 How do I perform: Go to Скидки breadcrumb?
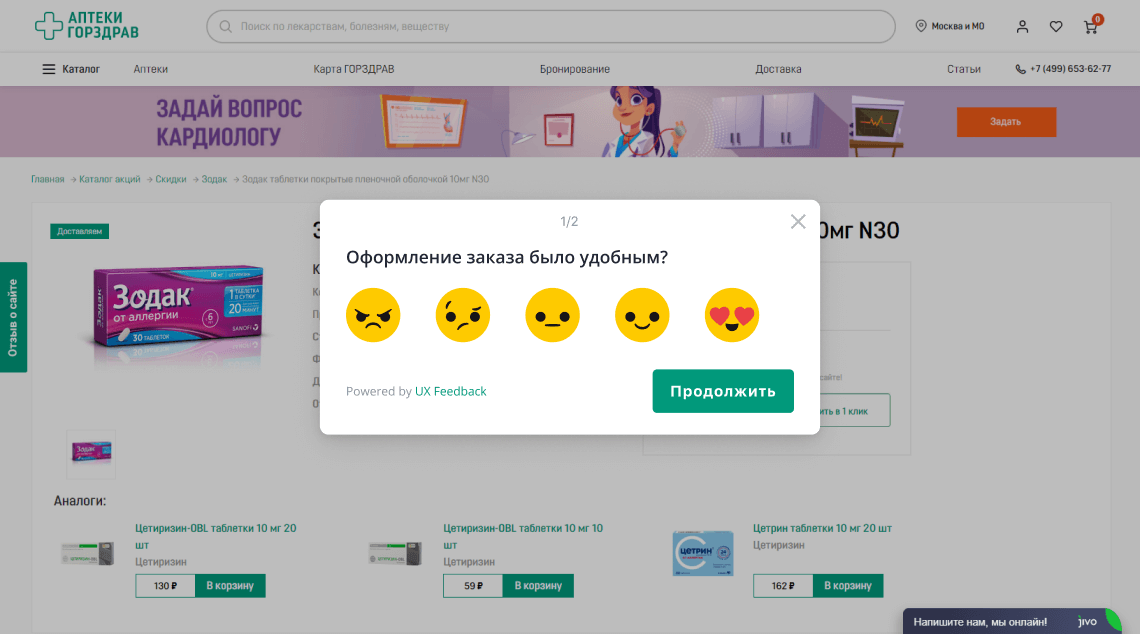coord(171,179)
